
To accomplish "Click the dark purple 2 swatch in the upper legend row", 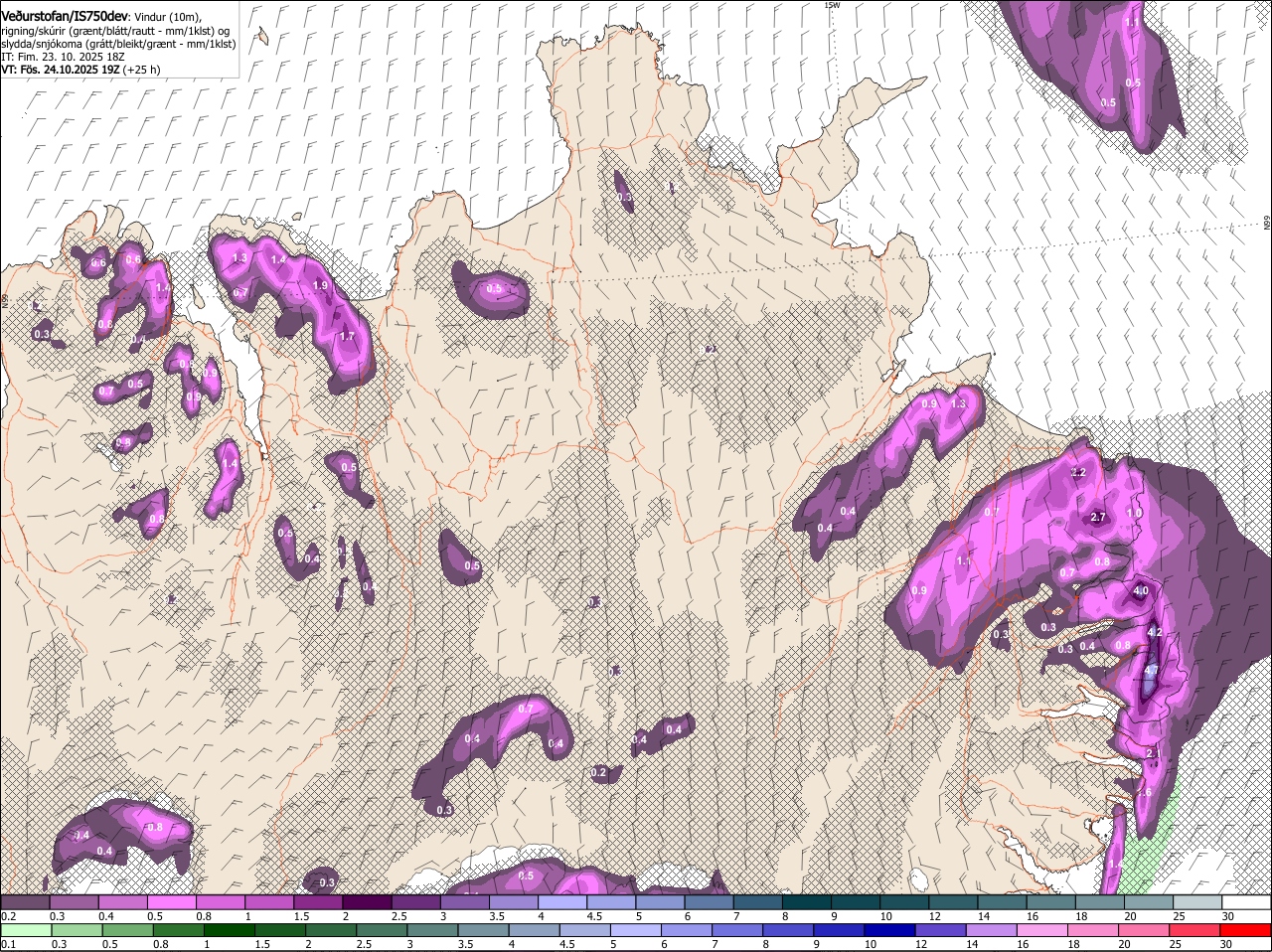I will click(x=367, y=902).
